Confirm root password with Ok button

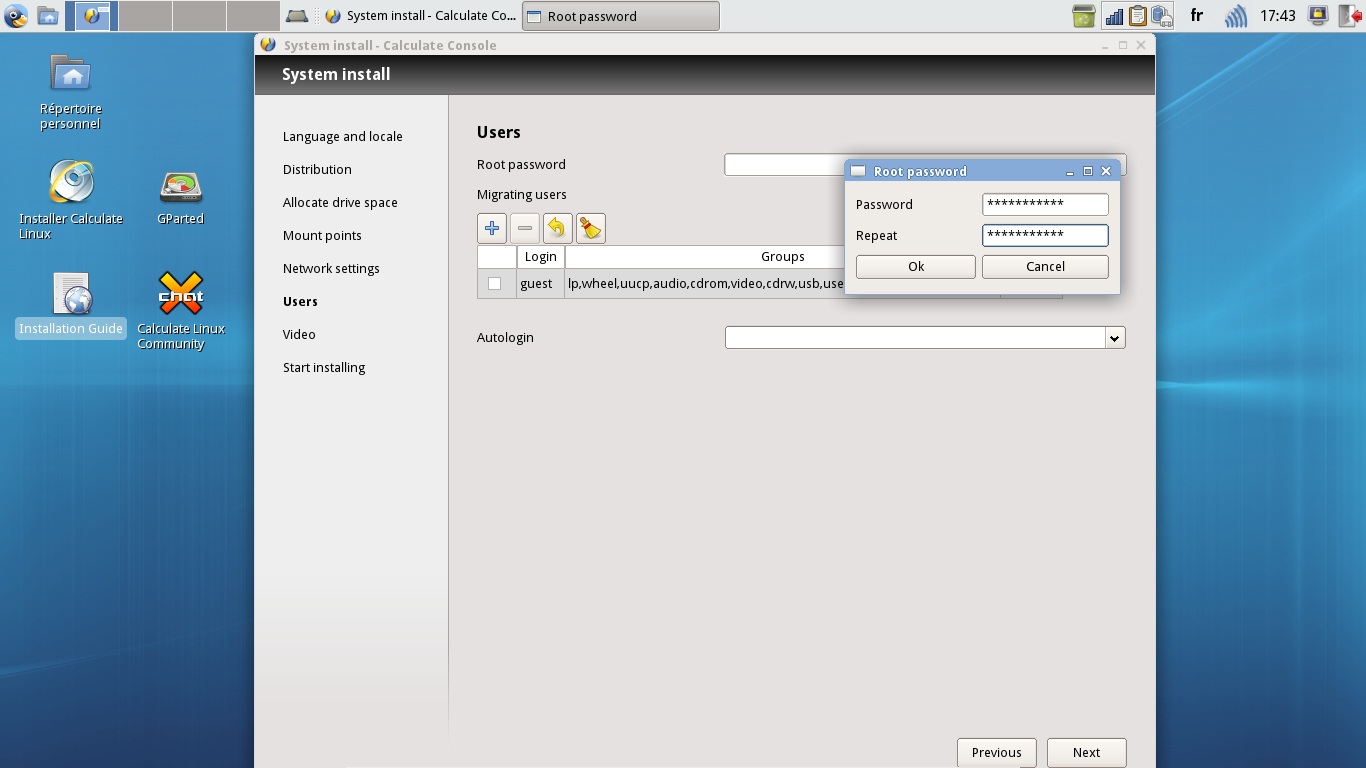[x=916, y=267]
